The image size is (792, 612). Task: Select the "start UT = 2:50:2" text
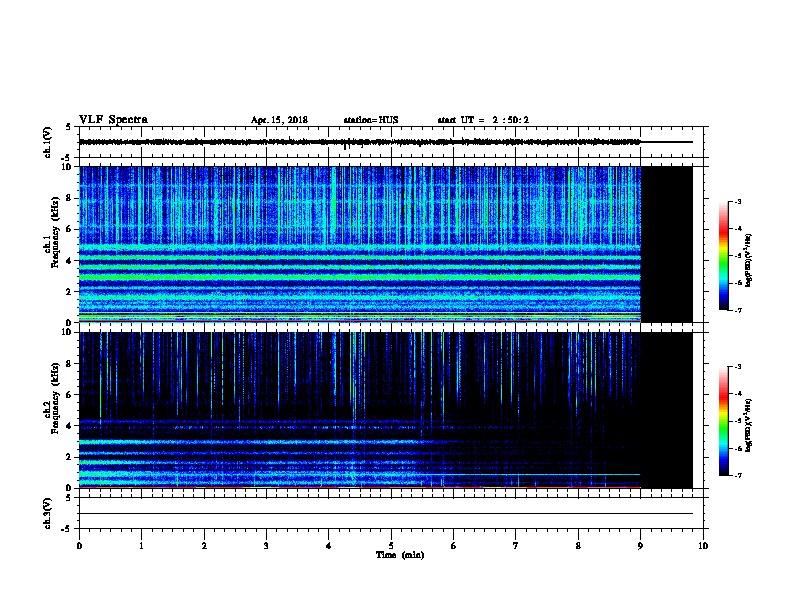pyautogui.click(x=483, y=120)
